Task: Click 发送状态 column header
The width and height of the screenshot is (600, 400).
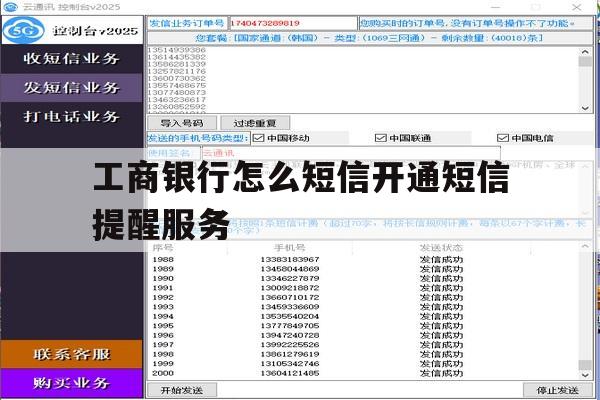Action: click(441, 248)
